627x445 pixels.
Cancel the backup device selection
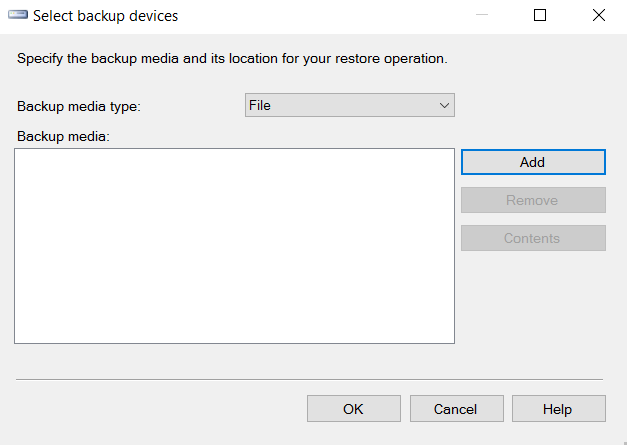point(455,409)
